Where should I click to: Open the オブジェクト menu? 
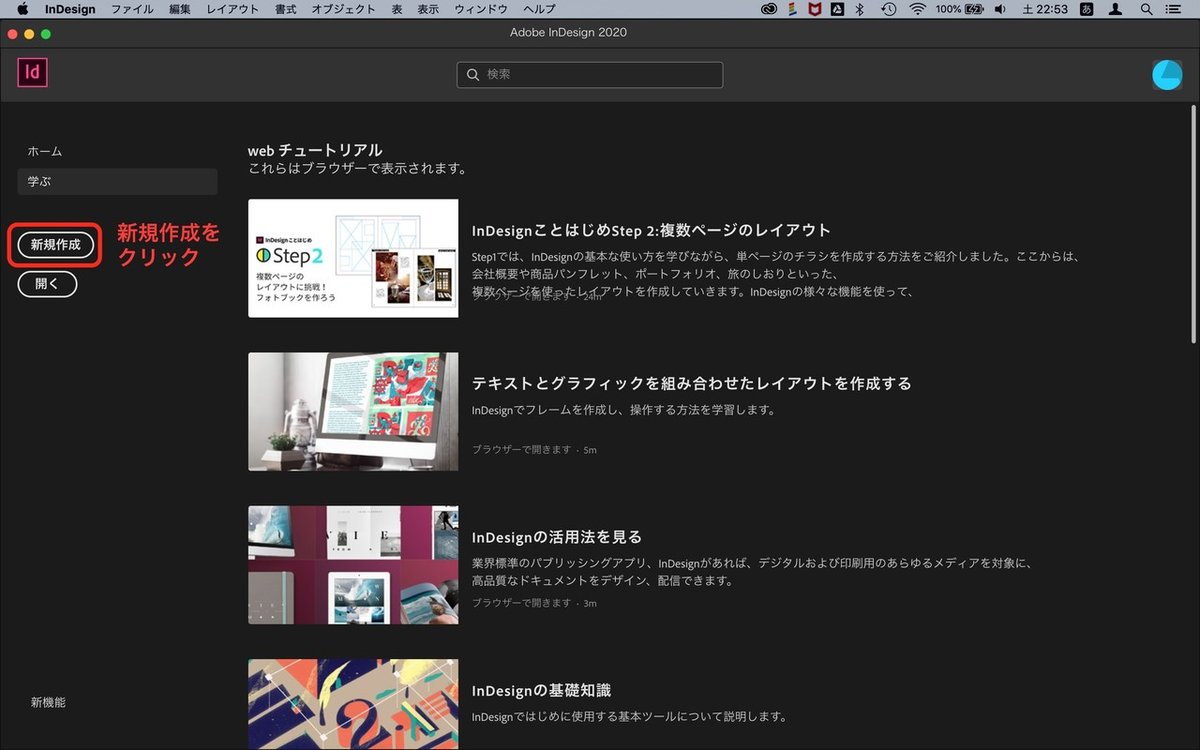click(x=343, y=9)
